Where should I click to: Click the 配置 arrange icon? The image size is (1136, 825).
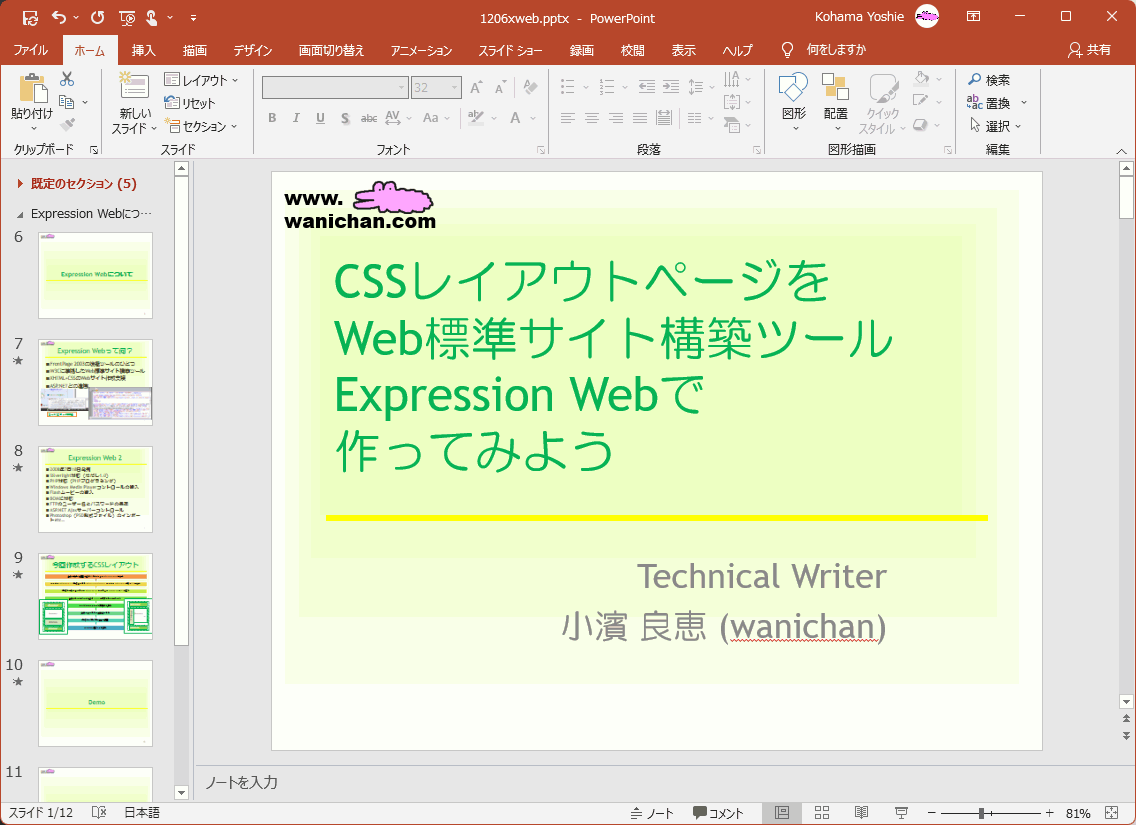(835, 88)
